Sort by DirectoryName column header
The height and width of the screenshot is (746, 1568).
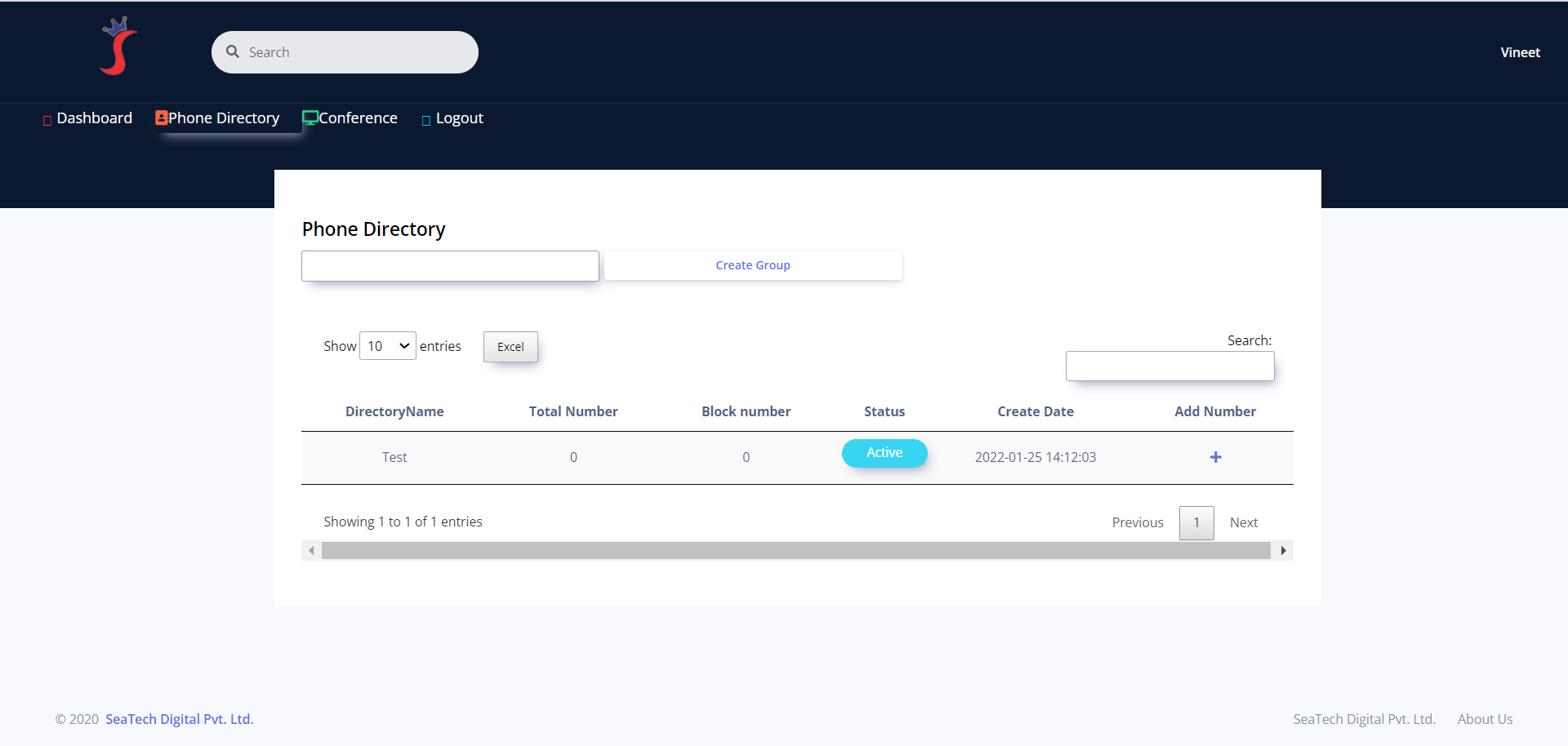[394, 411]
